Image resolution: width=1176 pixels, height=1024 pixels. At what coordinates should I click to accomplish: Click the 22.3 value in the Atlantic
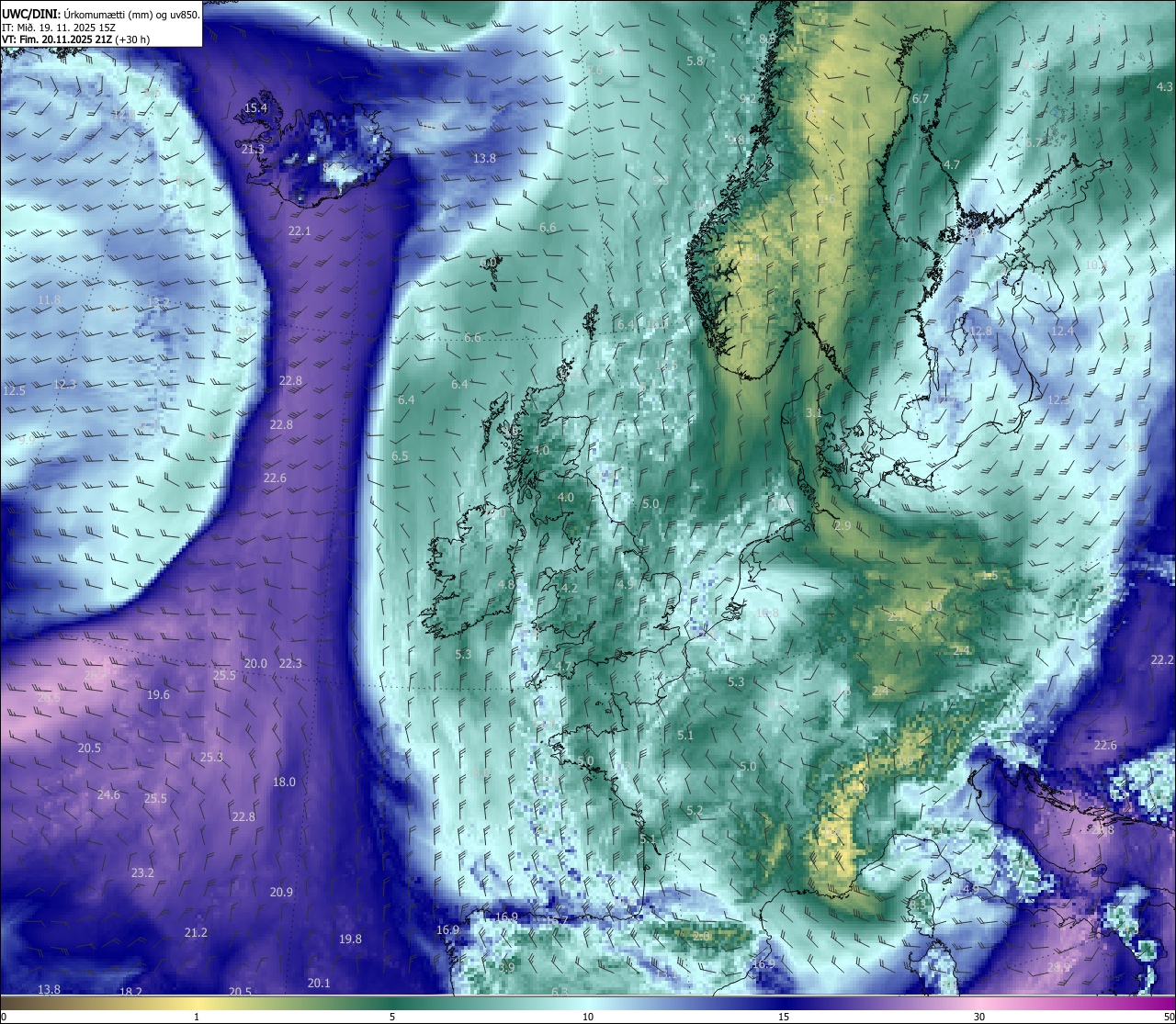tap(290, 664)
